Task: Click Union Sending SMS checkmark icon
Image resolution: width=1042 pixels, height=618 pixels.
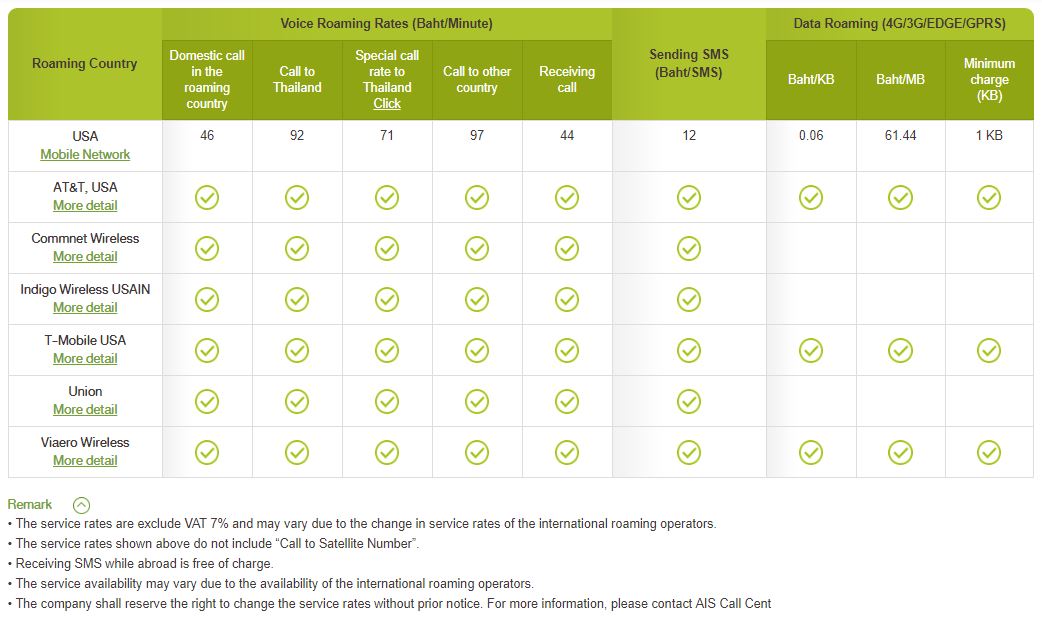Action: coord(688,401)
